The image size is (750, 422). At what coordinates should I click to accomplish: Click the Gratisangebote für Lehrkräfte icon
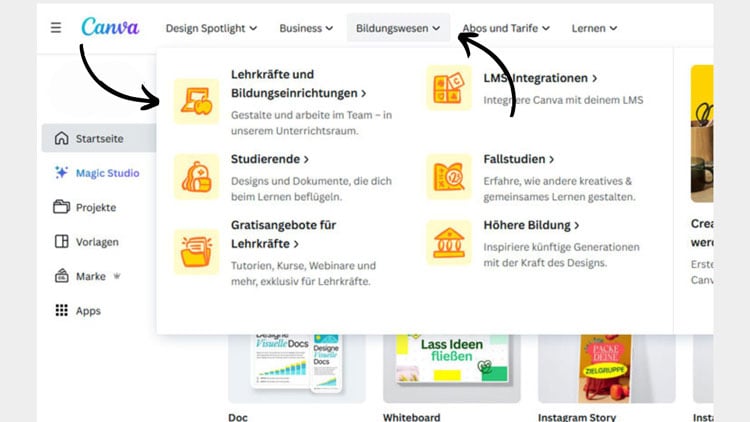tap(196, 251)
